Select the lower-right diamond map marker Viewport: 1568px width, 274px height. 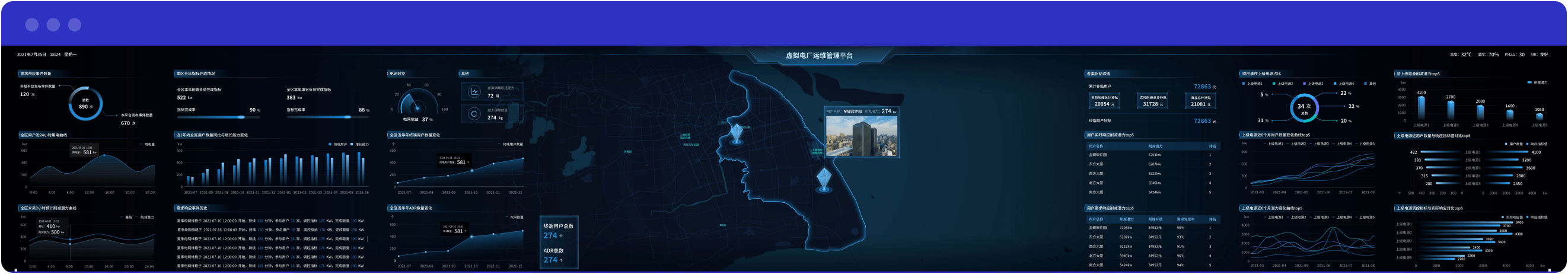pos(824,180)
